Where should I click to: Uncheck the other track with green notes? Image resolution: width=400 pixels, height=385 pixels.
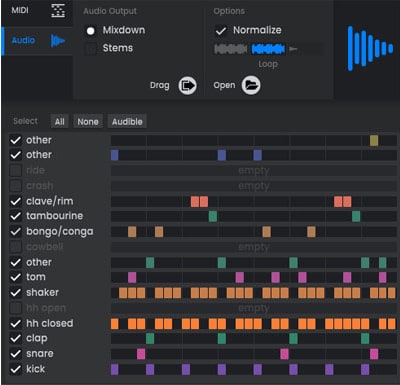pyautogui.click(x=15, y=263)
